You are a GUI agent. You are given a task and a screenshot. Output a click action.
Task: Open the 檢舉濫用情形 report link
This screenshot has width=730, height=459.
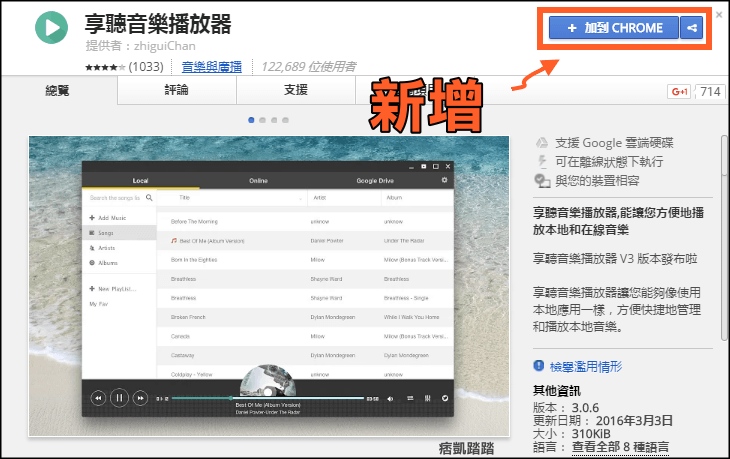tap(586, 367)
